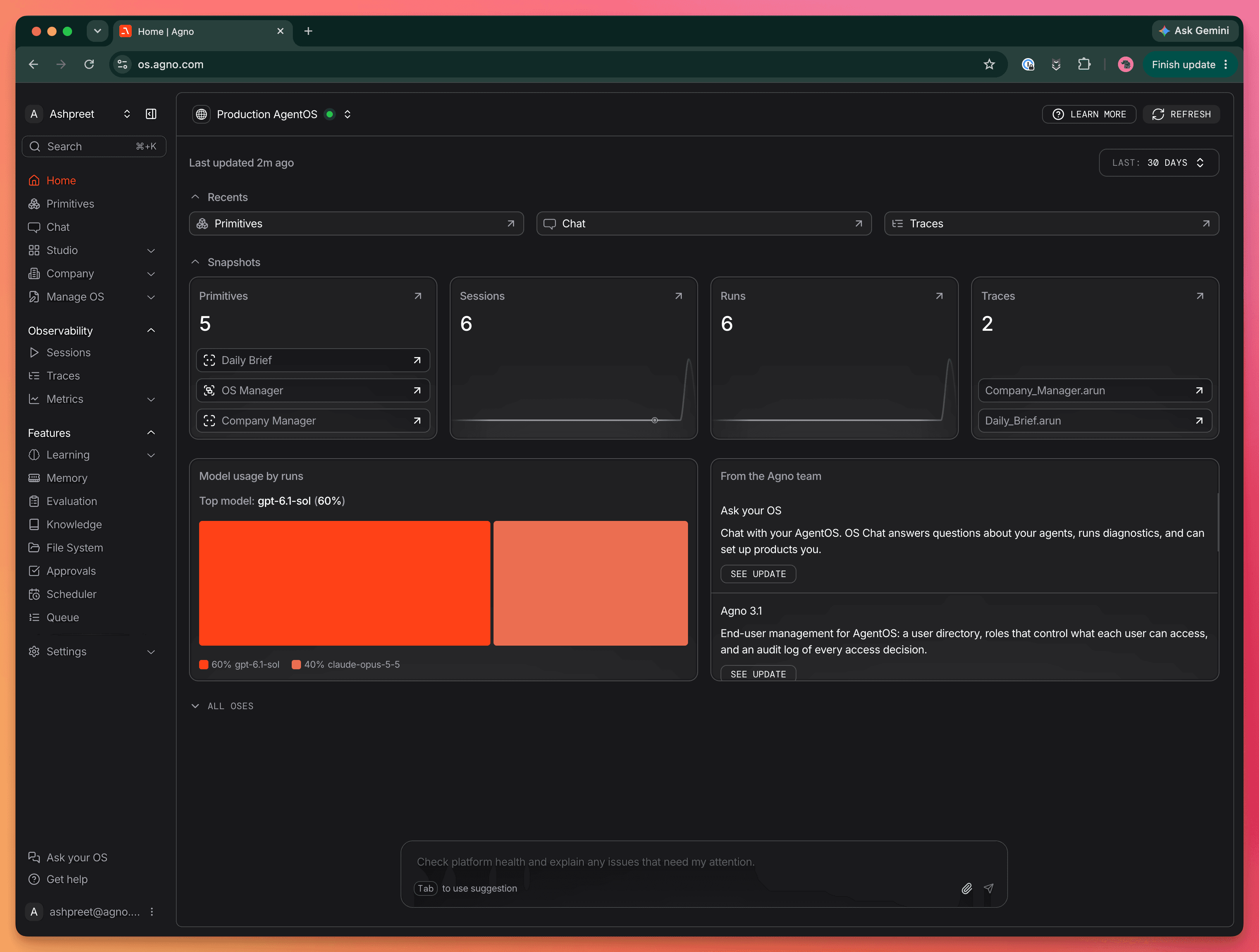
Task: Go to Sessions under Observability
Action: (93, 353)
